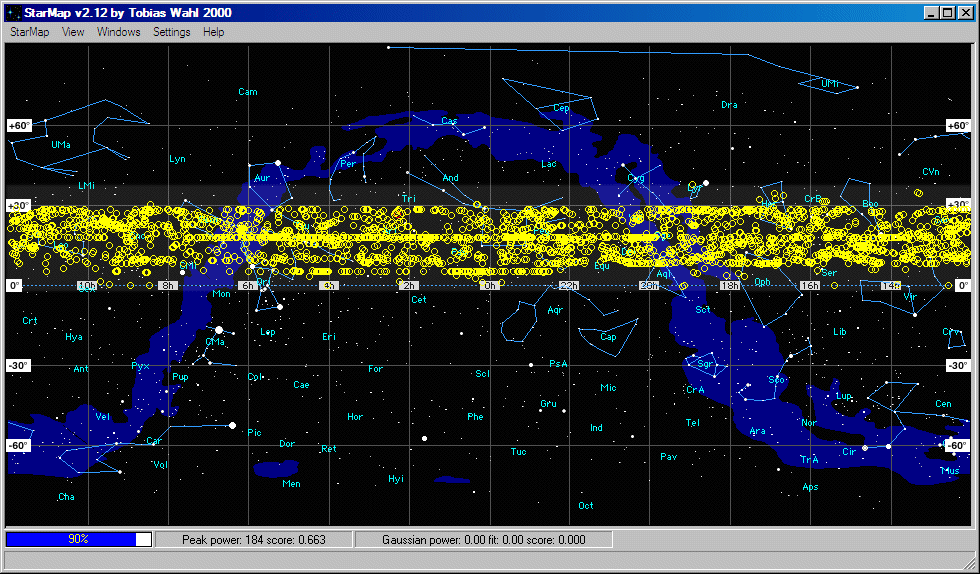Open the View menu
This screenshot has height=574, width=980.
pyautogui.click(x=73, y=32)
